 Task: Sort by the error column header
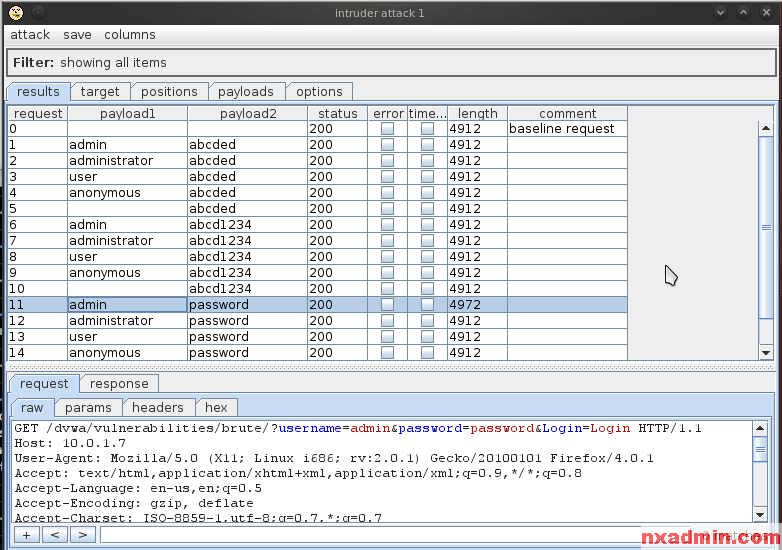388,113
